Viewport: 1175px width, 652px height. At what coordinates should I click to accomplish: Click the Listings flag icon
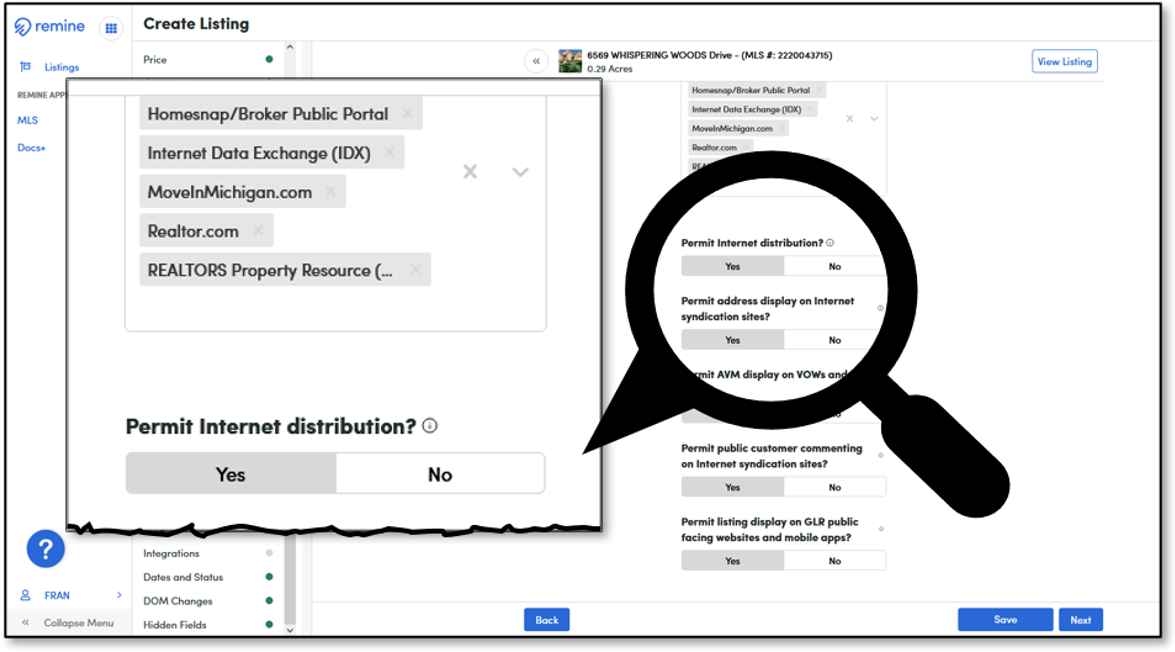pyautogui.click(x=25, y=67)
